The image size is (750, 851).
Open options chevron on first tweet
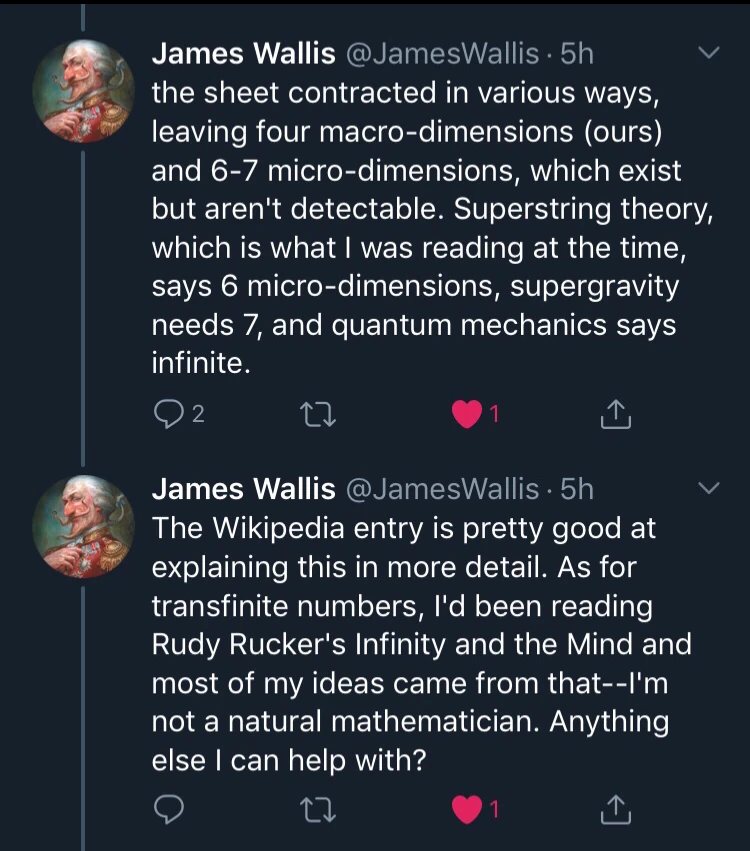pos(708,52)
